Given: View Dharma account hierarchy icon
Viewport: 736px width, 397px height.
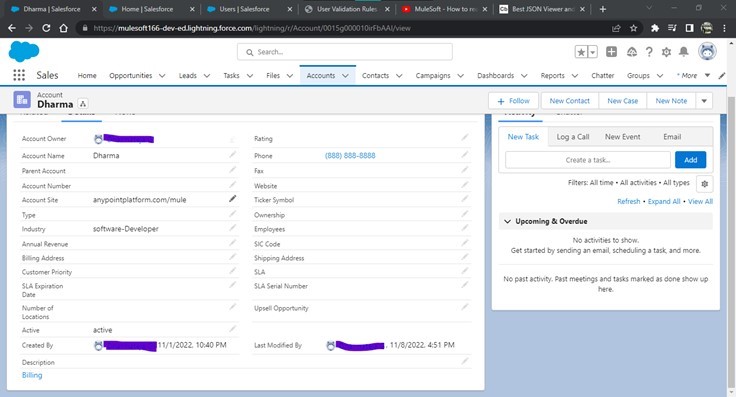Looking at the screenshot, I should pos(83,104).
